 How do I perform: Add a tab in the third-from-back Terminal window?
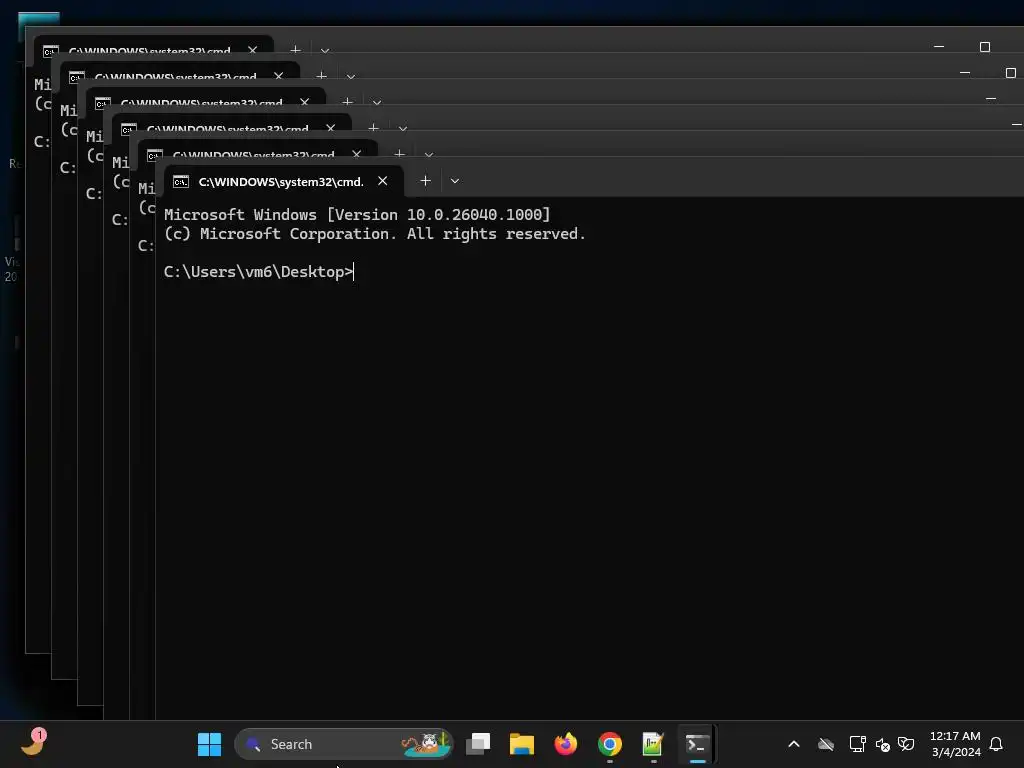click(x=347, y=101)
